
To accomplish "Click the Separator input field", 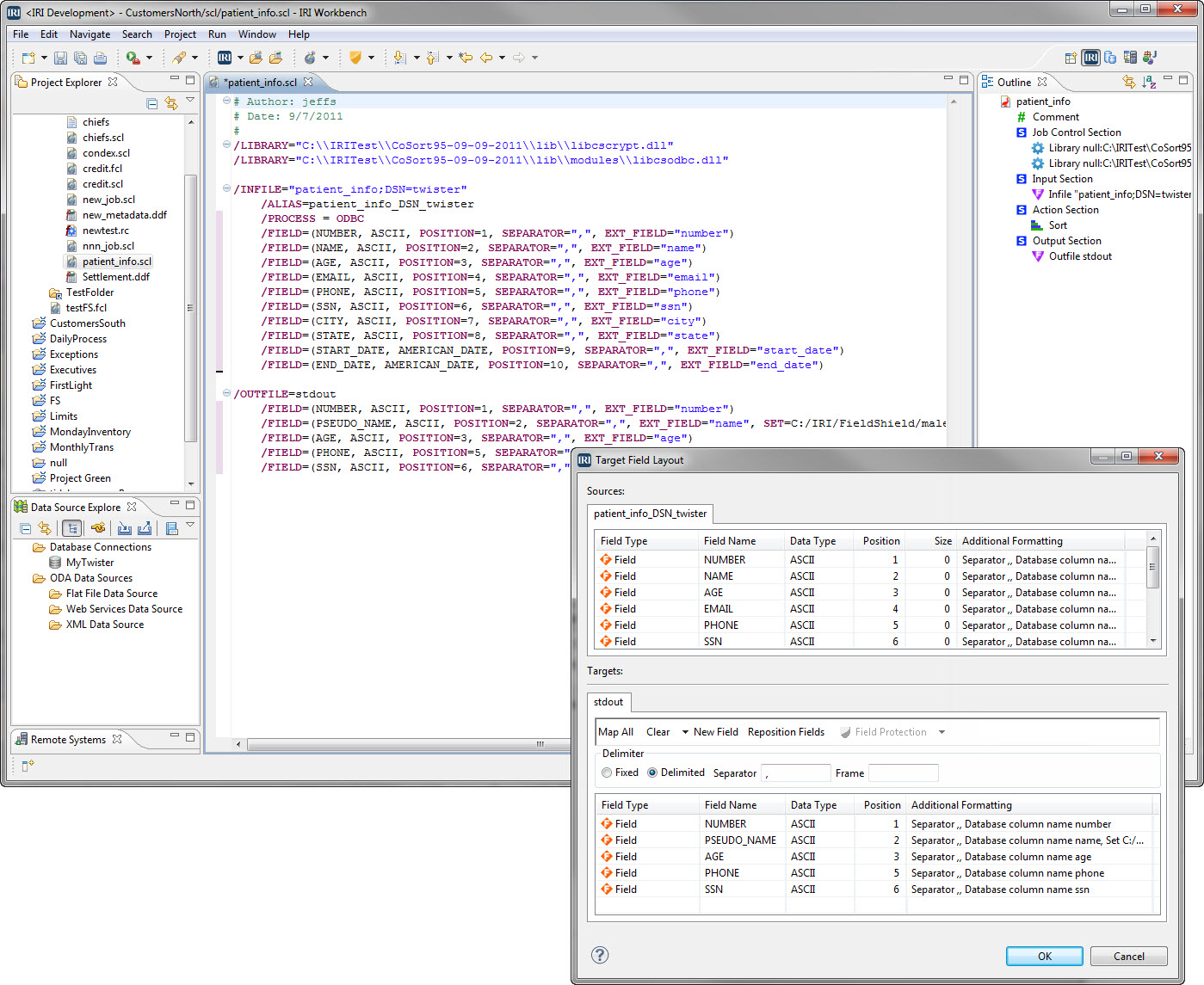I will (x=796, y=773).
